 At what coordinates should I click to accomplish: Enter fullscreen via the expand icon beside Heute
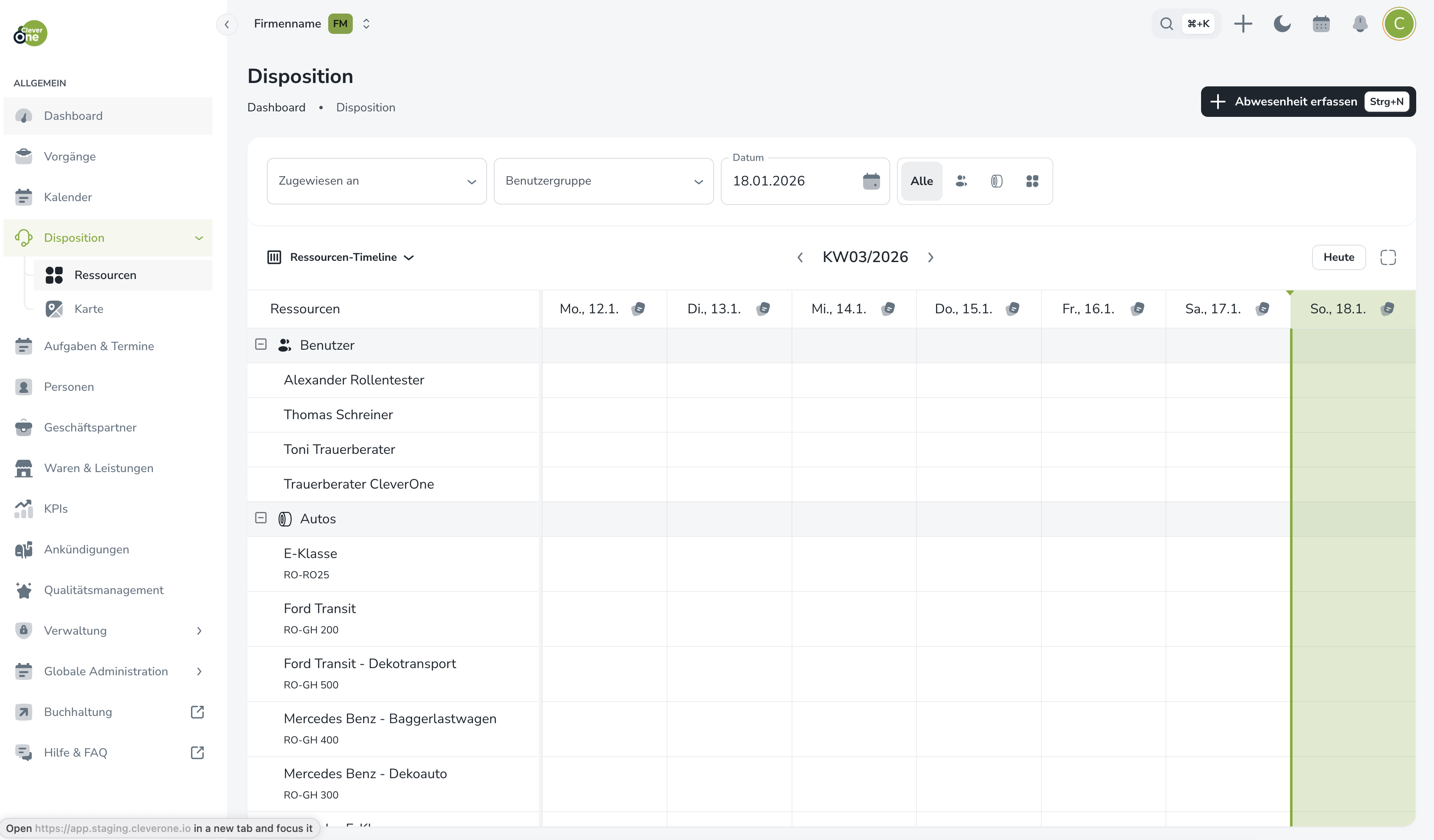click(1388, 257)
